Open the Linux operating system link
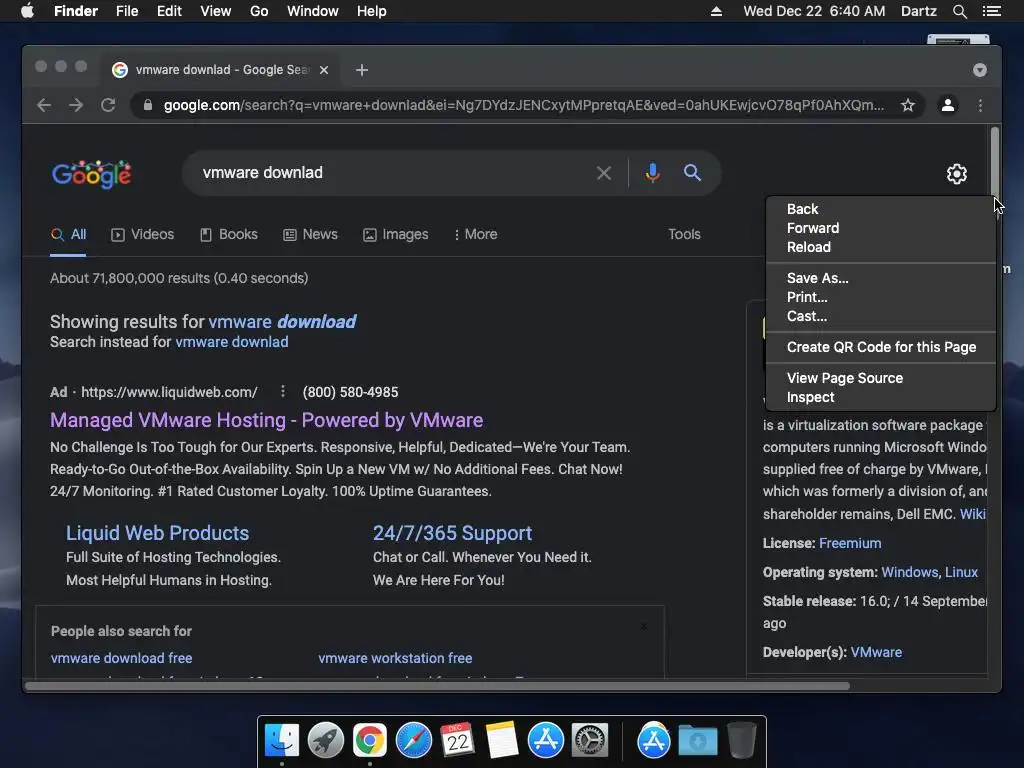 click(961, 572)
